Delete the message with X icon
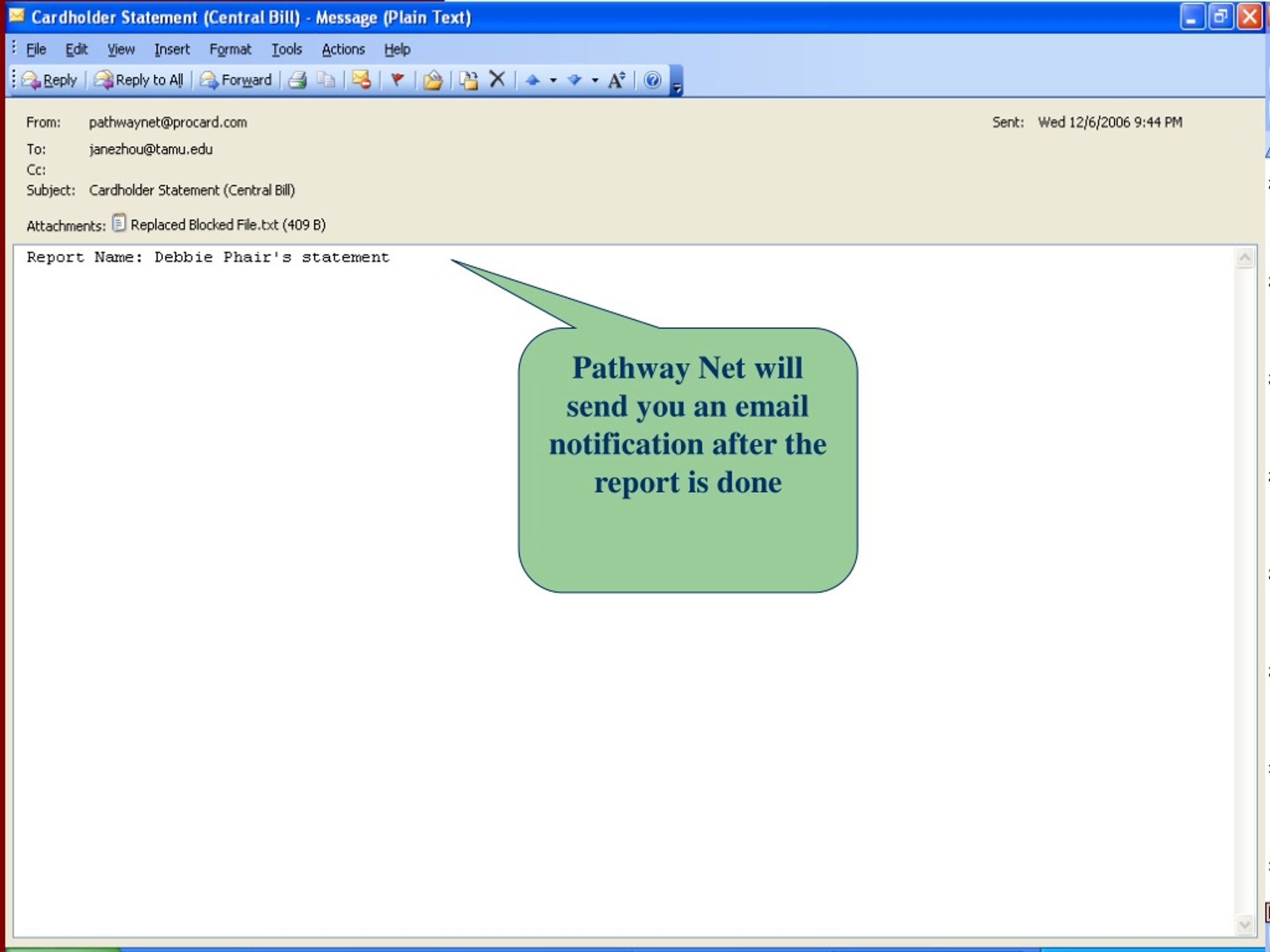 [x=497, y=79]
